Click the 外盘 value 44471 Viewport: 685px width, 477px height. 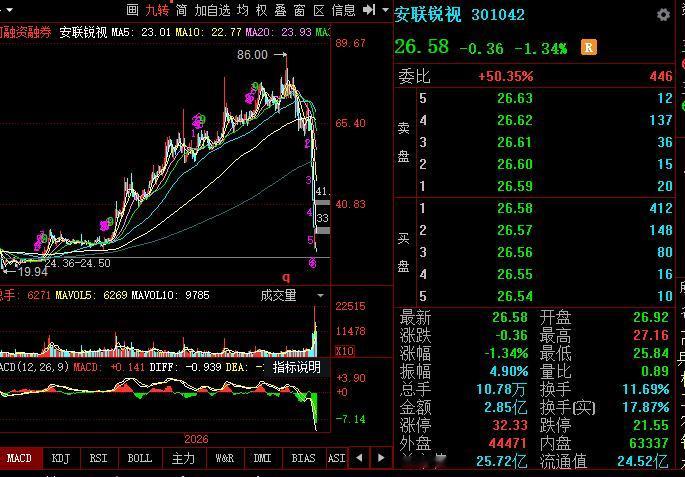[x=509, y=443]
